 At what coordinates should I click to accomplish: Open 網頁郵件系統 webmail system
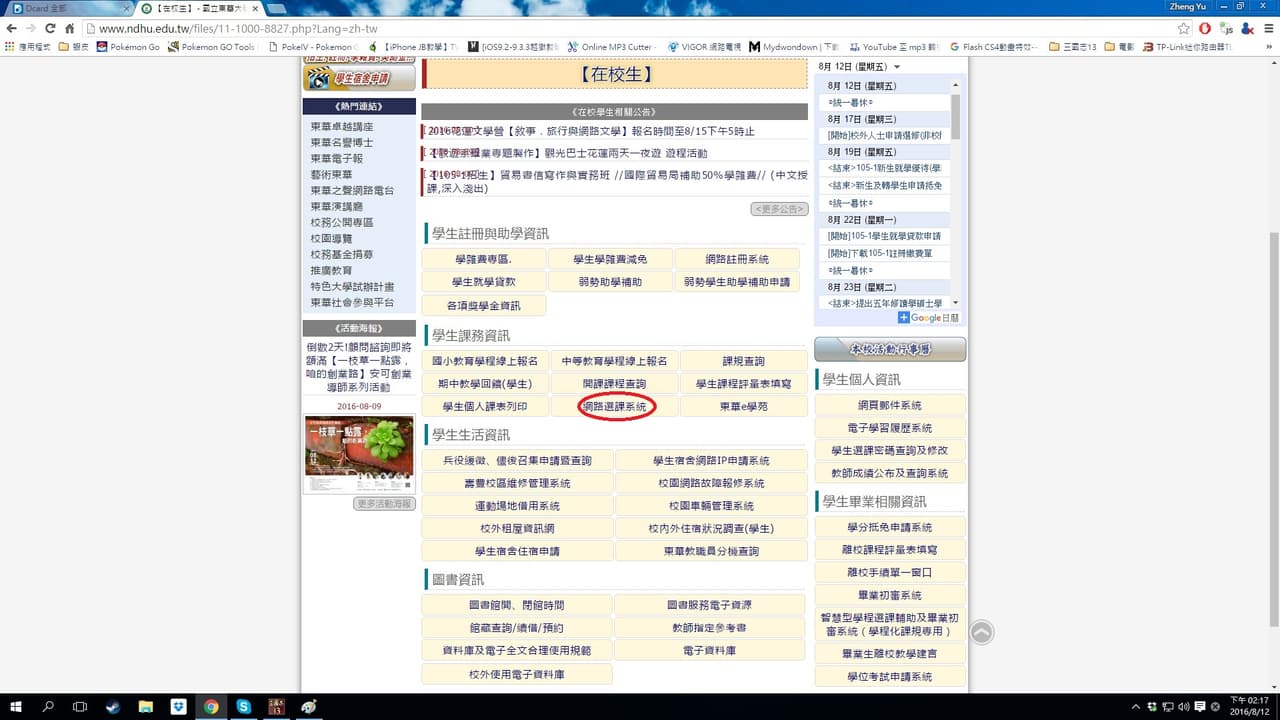(890, 405)
